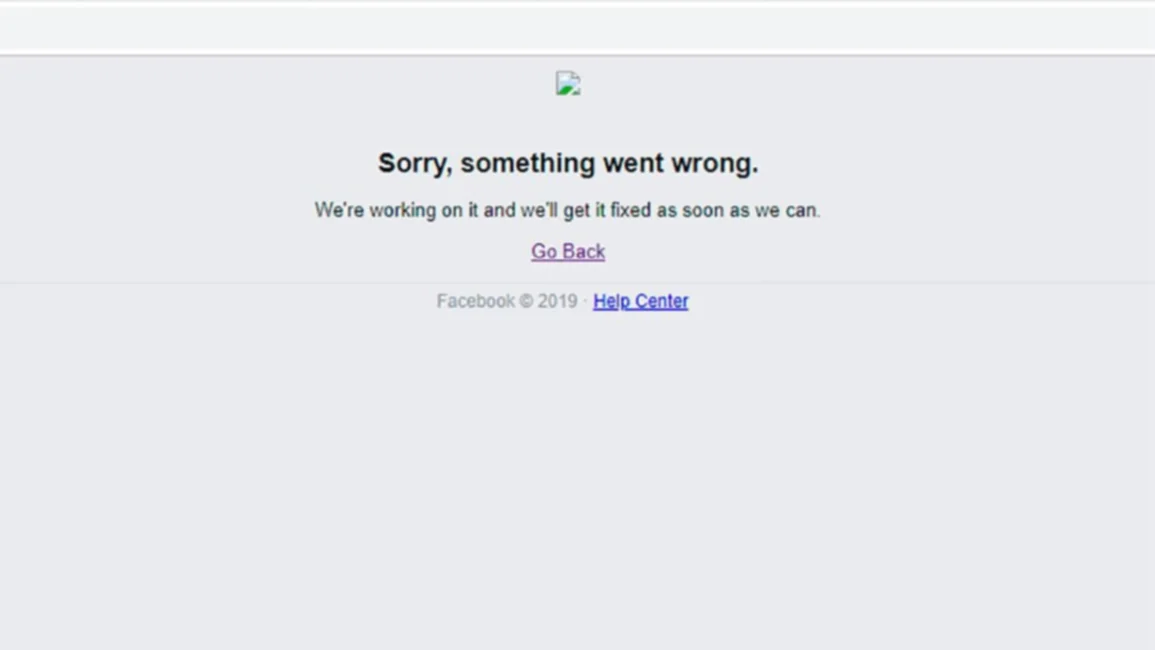
Task: Click the word "wrong." in the heading
Action: [x=715, y=163]
